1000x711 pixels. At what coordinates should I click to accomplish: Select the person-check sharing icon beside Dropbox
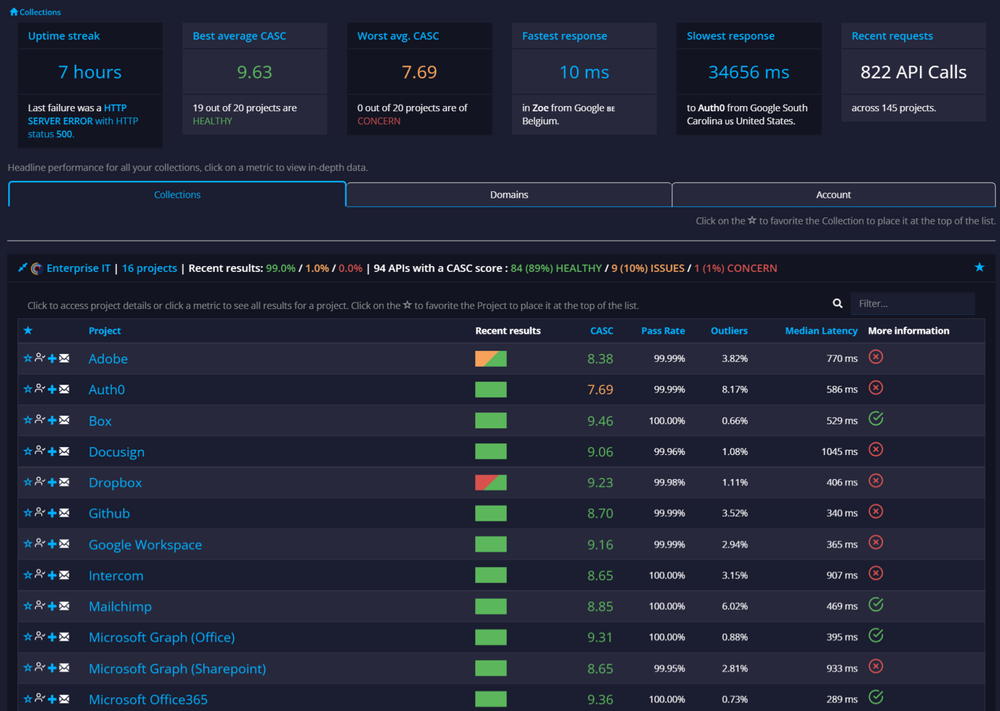pyautogui.click(x=39, y=482)
